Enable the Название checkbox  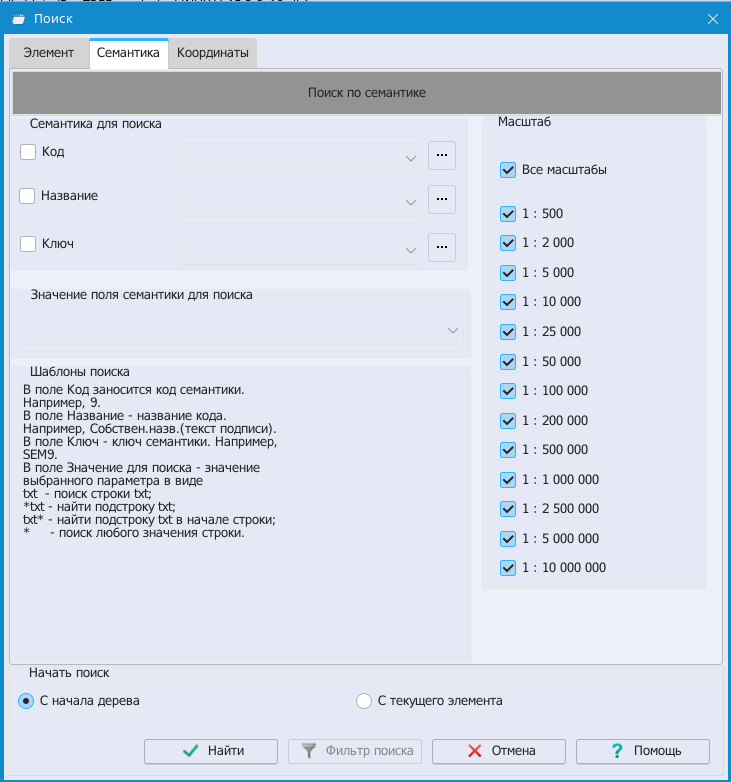pos(28,196)
